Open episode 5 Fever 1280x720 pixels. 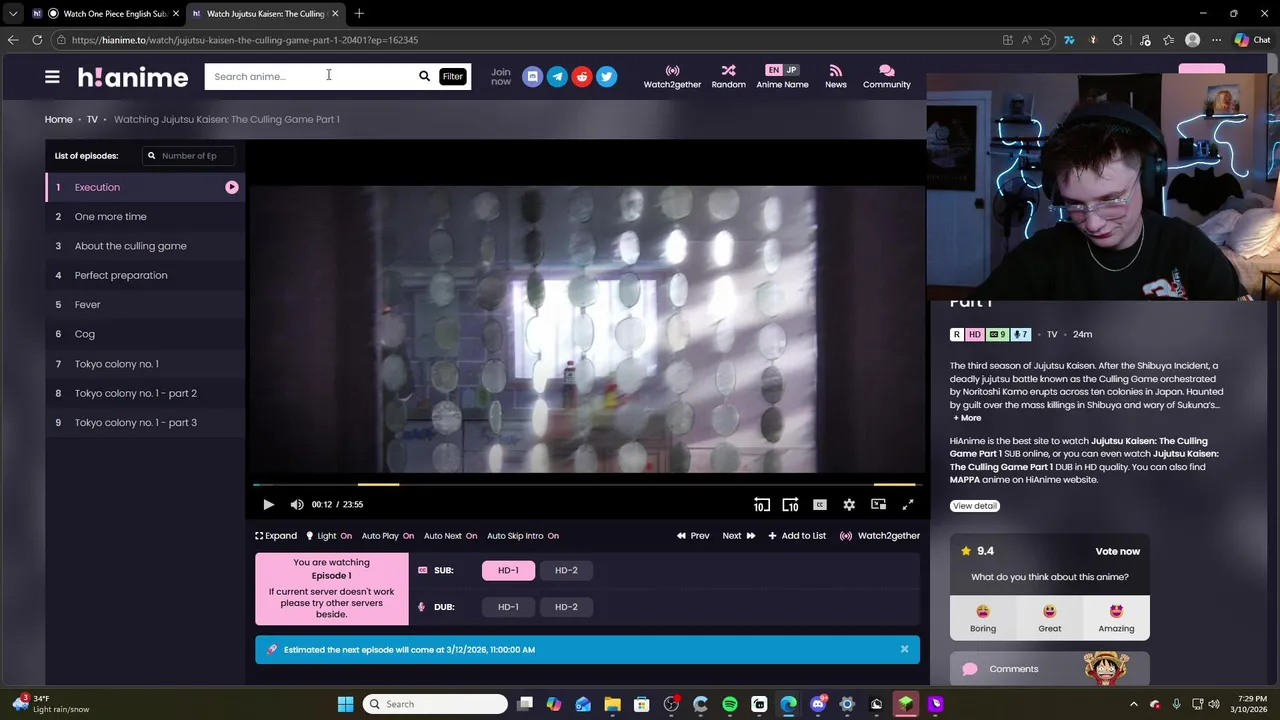[145, 305]
